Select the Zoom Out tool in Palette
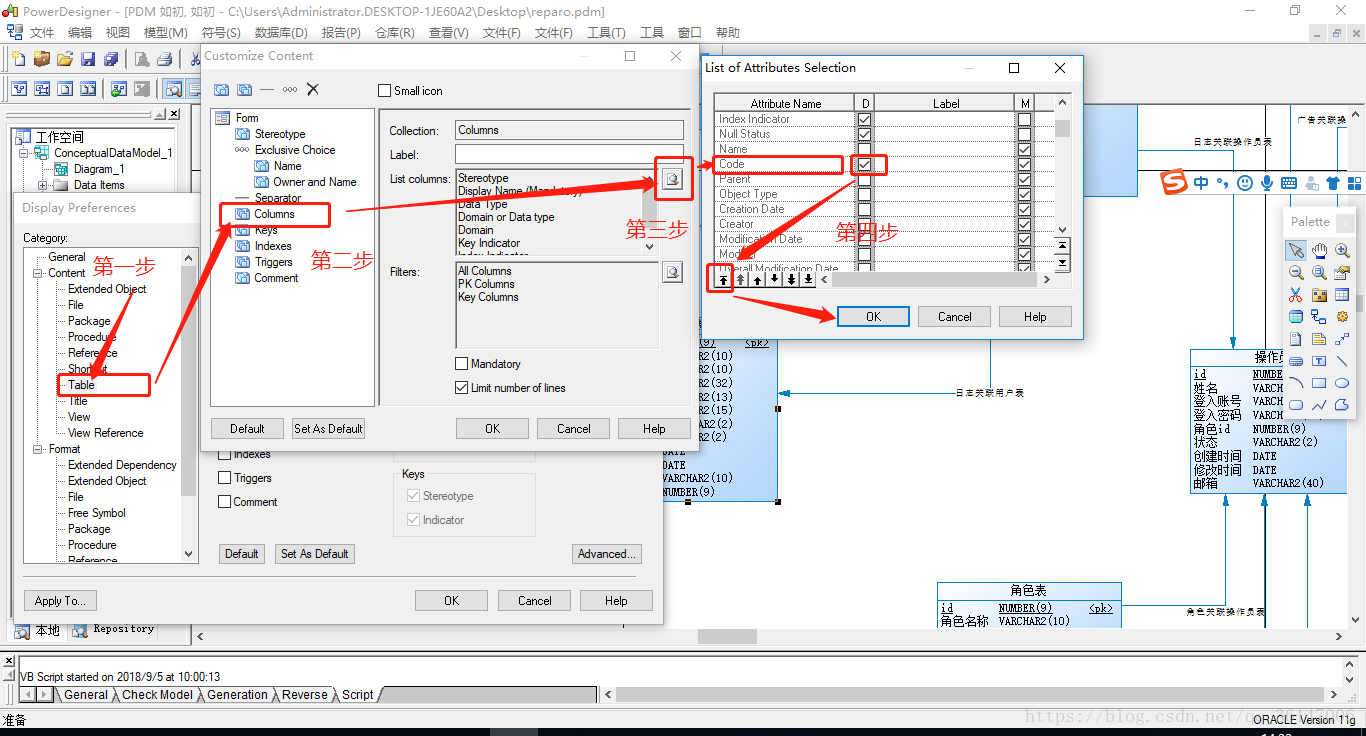Viewport: 1366px width, 736px height. [x=1296, y=272]
